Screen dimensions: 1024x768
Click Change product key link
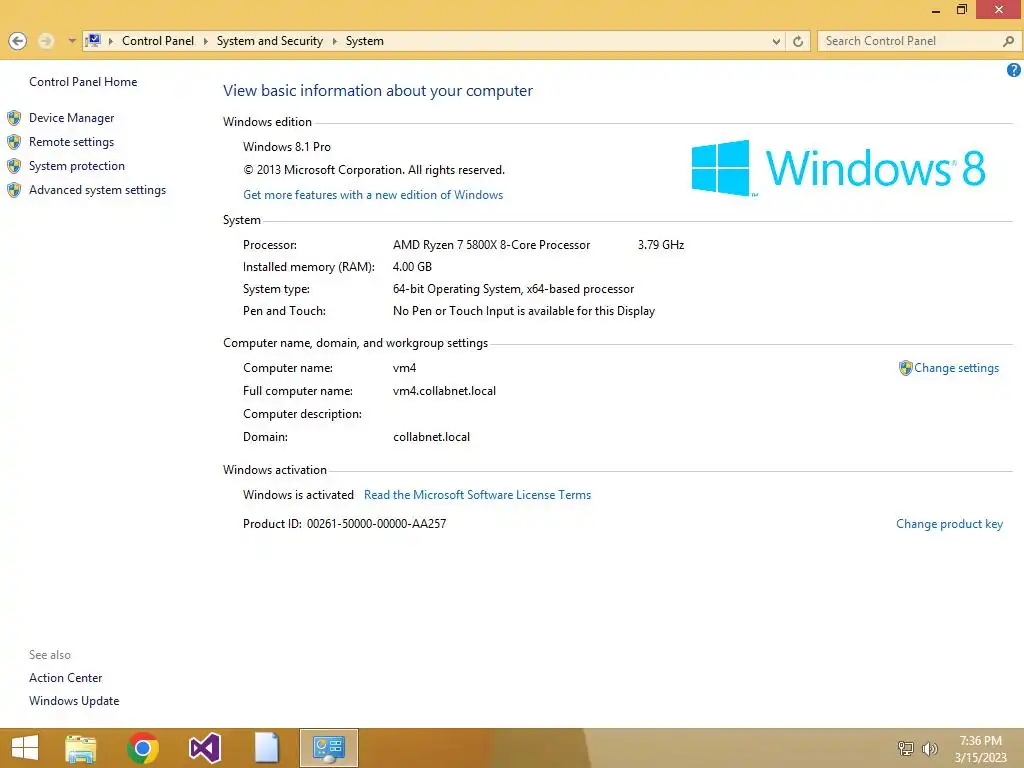(x=949, y=524)
